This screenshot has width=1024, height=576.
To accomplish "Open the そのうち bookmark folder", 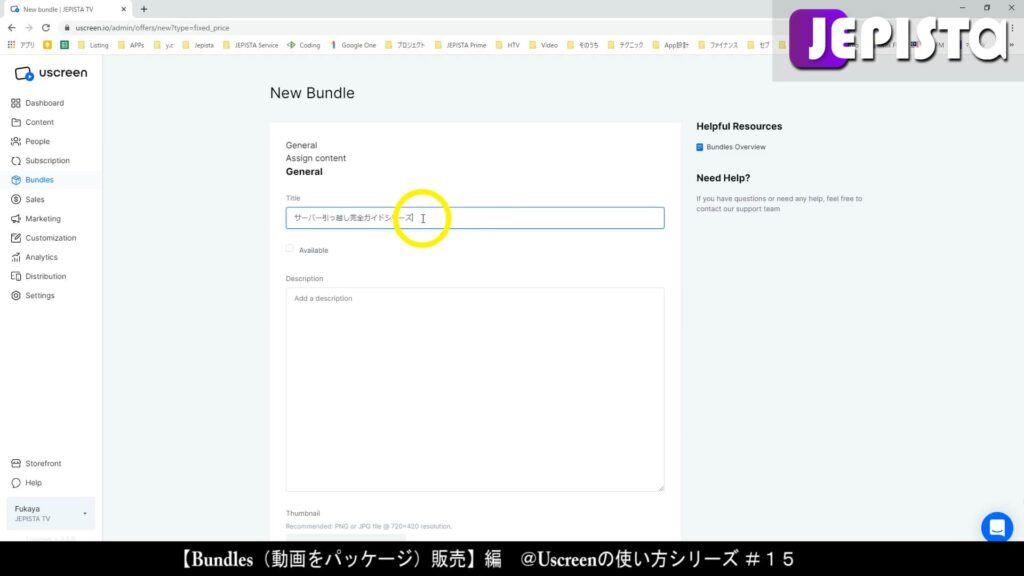I will tap(583, 45).
